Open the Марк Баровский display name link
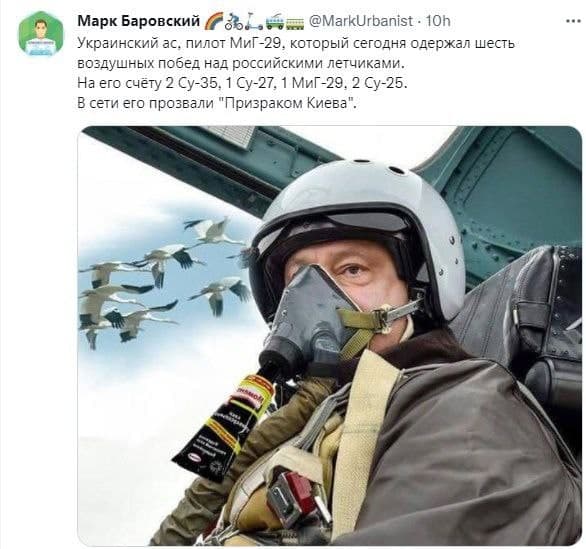586x549 pixels. point(139,21)
